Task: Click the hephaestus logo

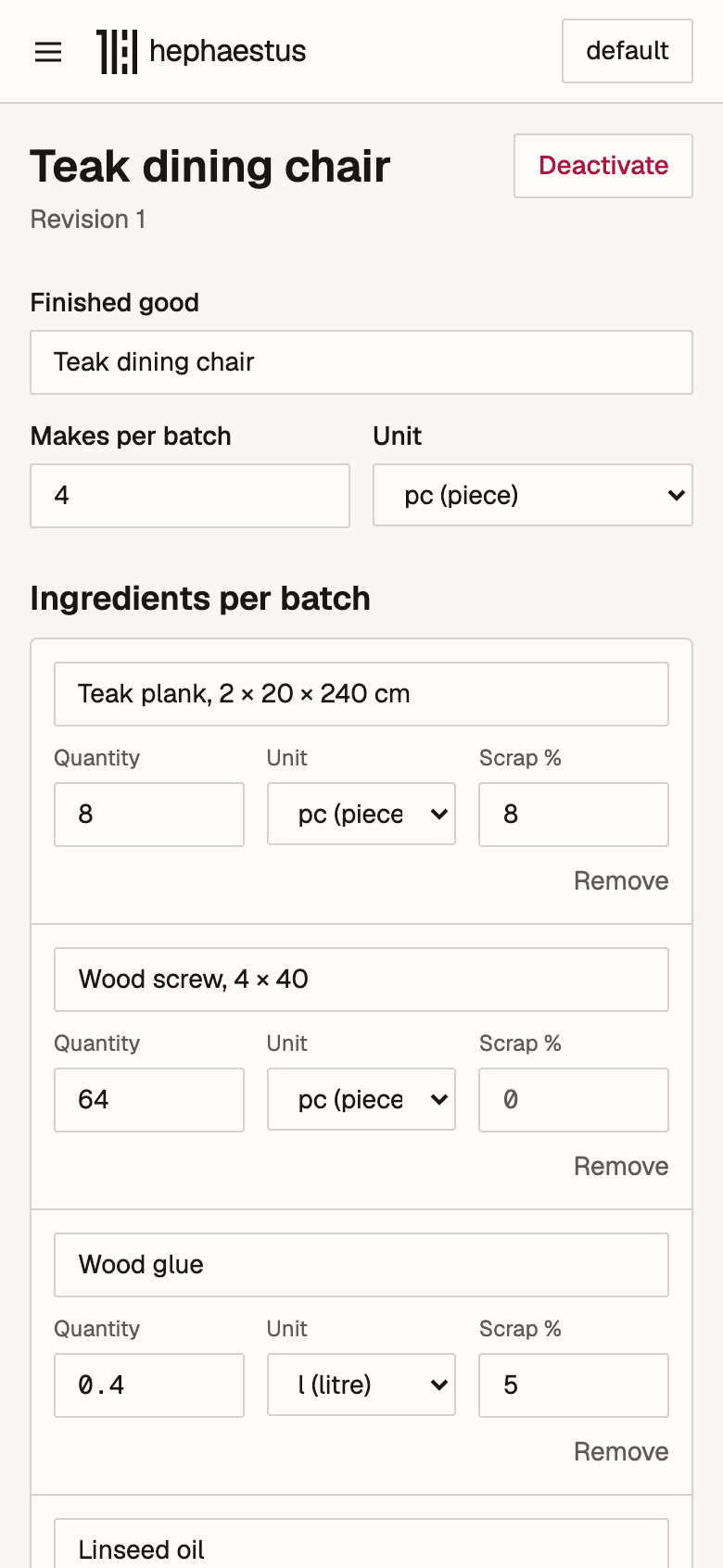Action: [x=201, y=51]
